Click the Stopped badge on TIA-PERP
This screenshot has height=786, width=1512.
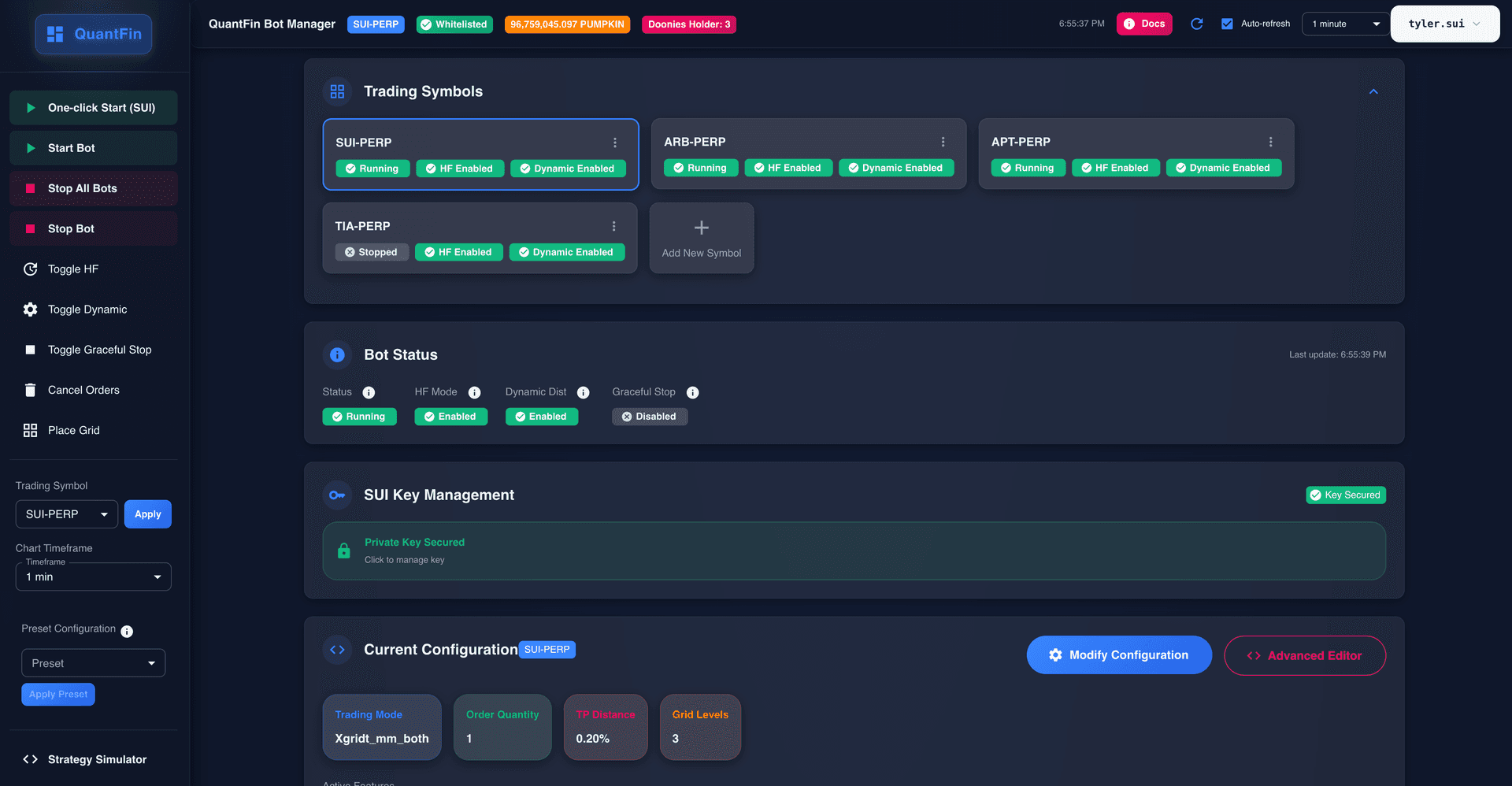pyautogui.click(x=372, y=252)
